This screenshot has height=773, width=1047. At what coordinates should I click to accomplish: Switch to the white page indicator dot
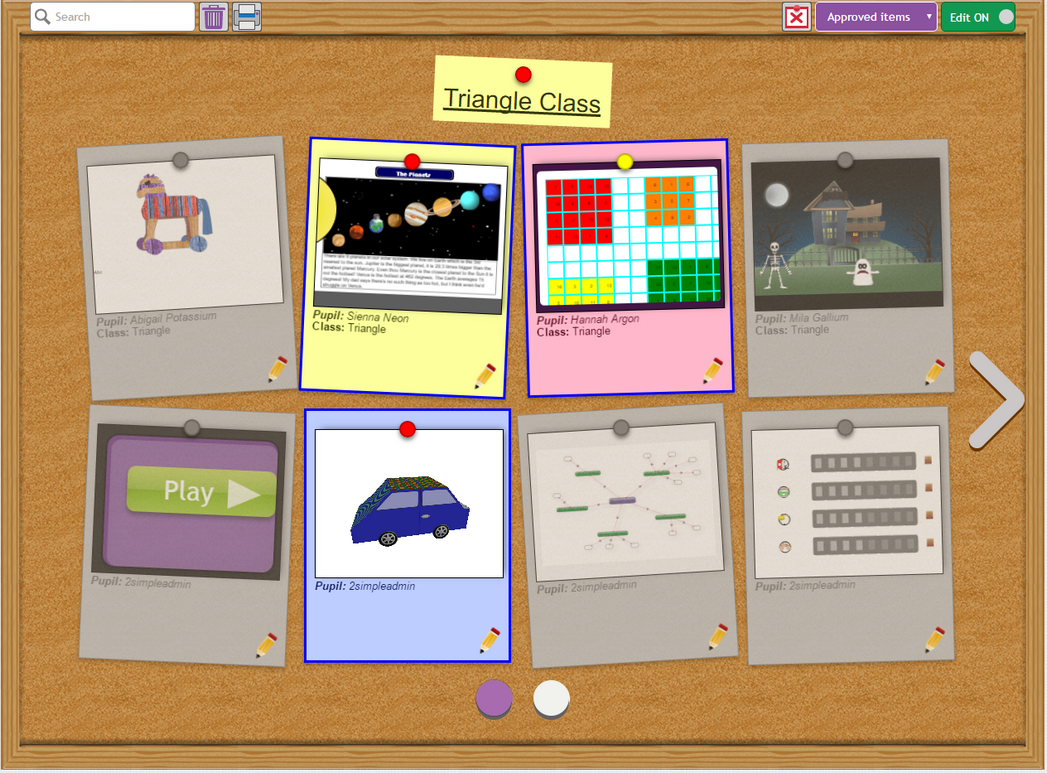click(x=551, y=698)
